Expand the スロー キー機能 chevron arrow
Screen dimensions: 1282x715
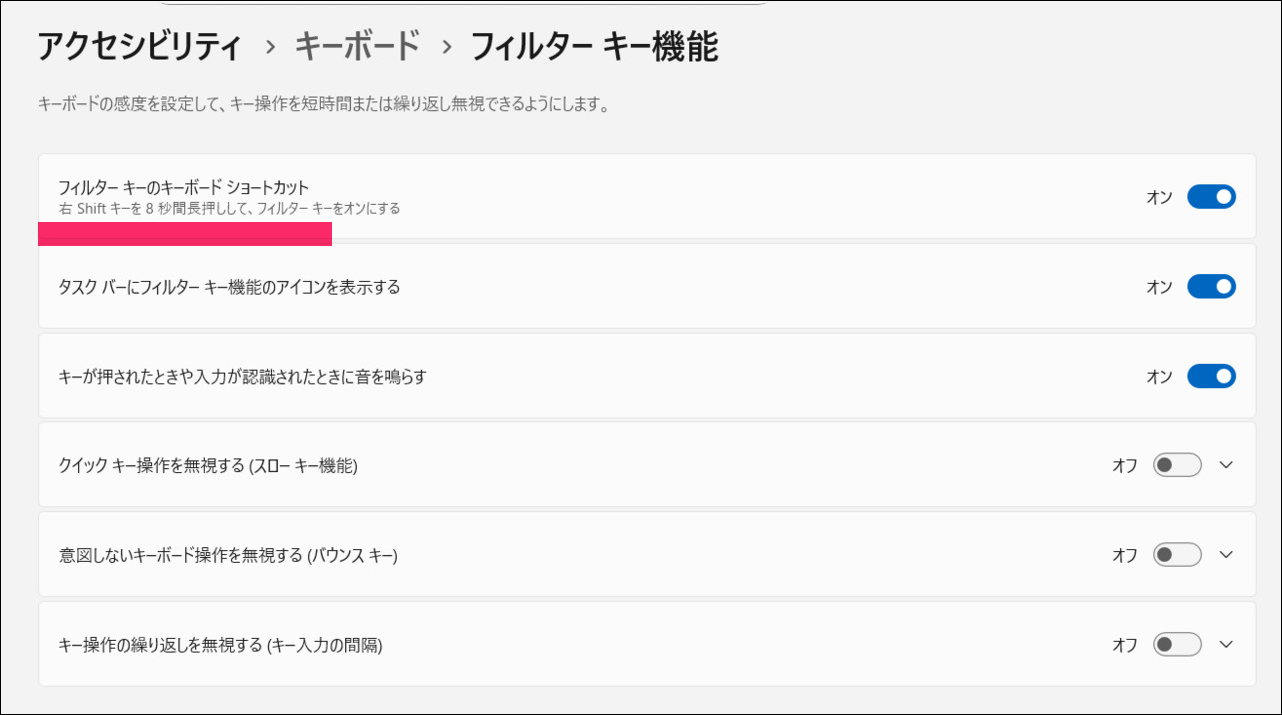click(x=1227, y=465)
